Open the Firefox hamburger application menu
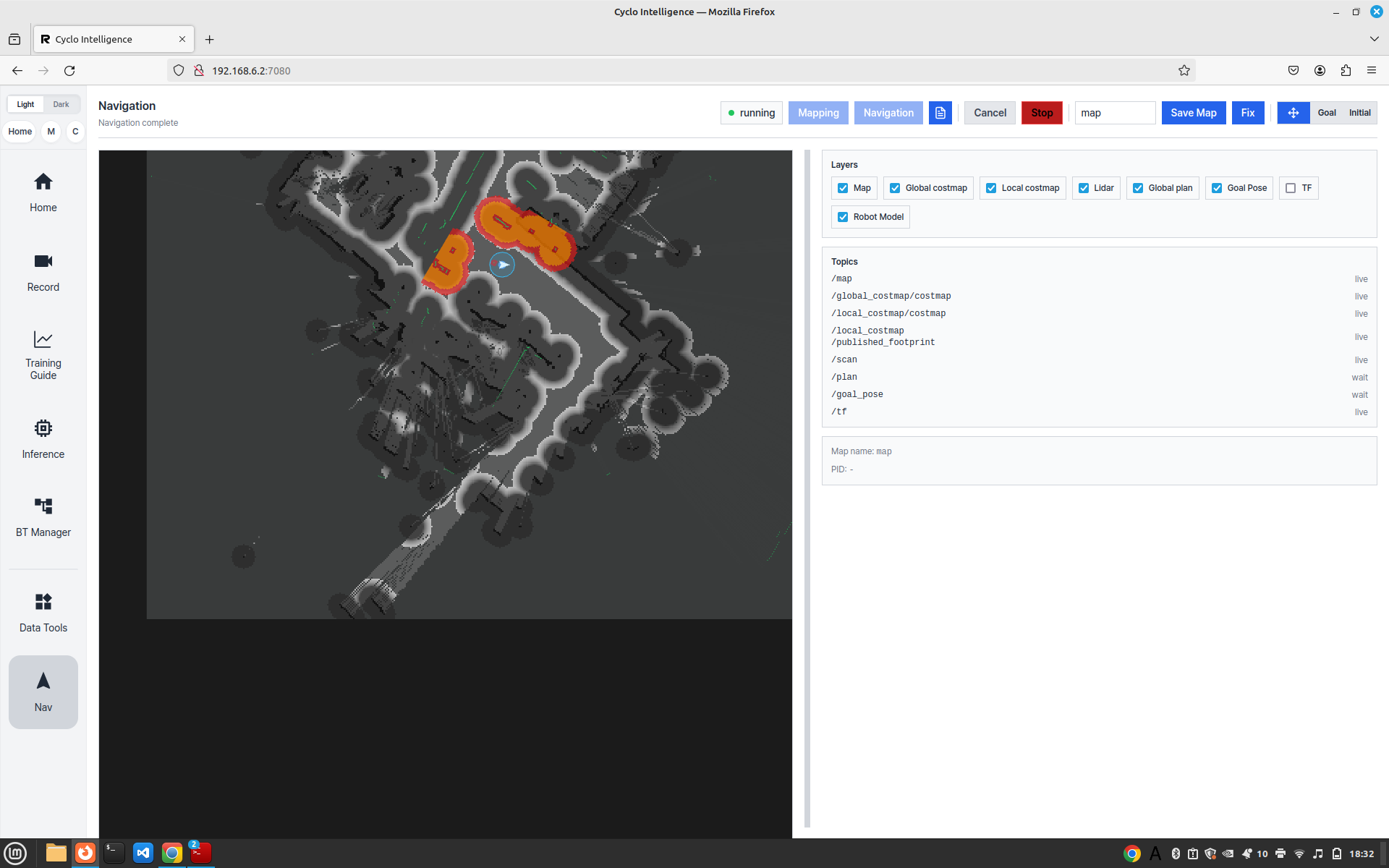 (x=1371, y=70)
